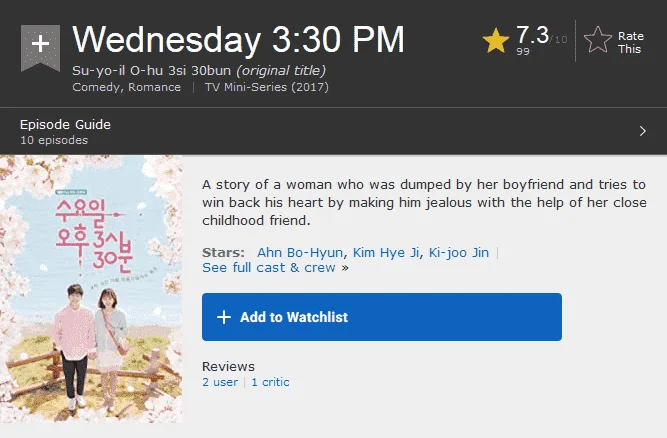Screen dimensions: 667x438
Task: Click the TV Mini-Series (2017) text
Action: 267,87
